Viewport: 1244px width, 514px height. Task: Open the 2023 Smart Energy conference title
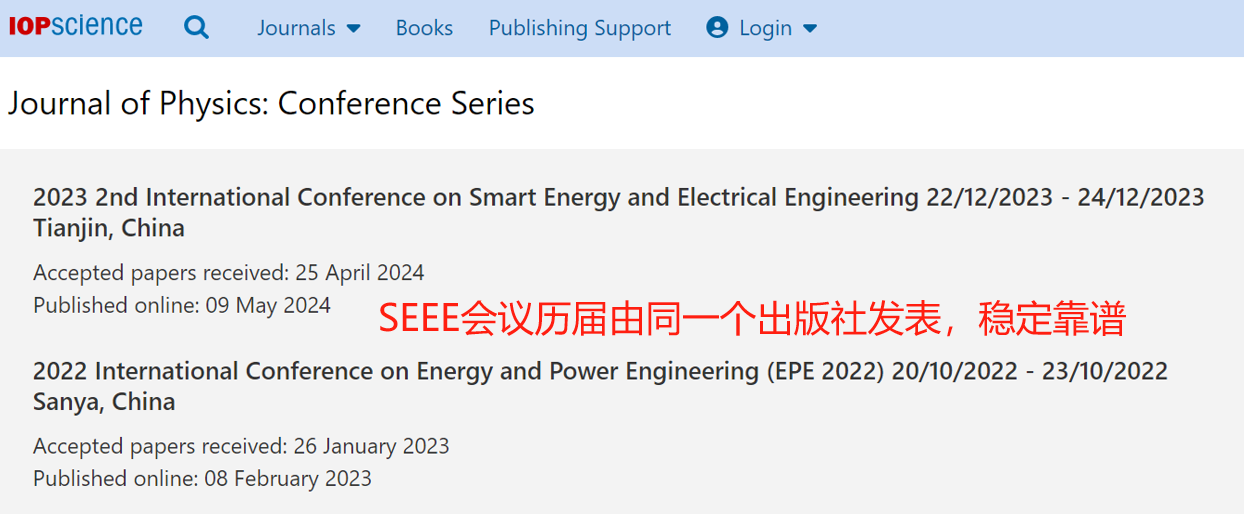tap(475, 198)
